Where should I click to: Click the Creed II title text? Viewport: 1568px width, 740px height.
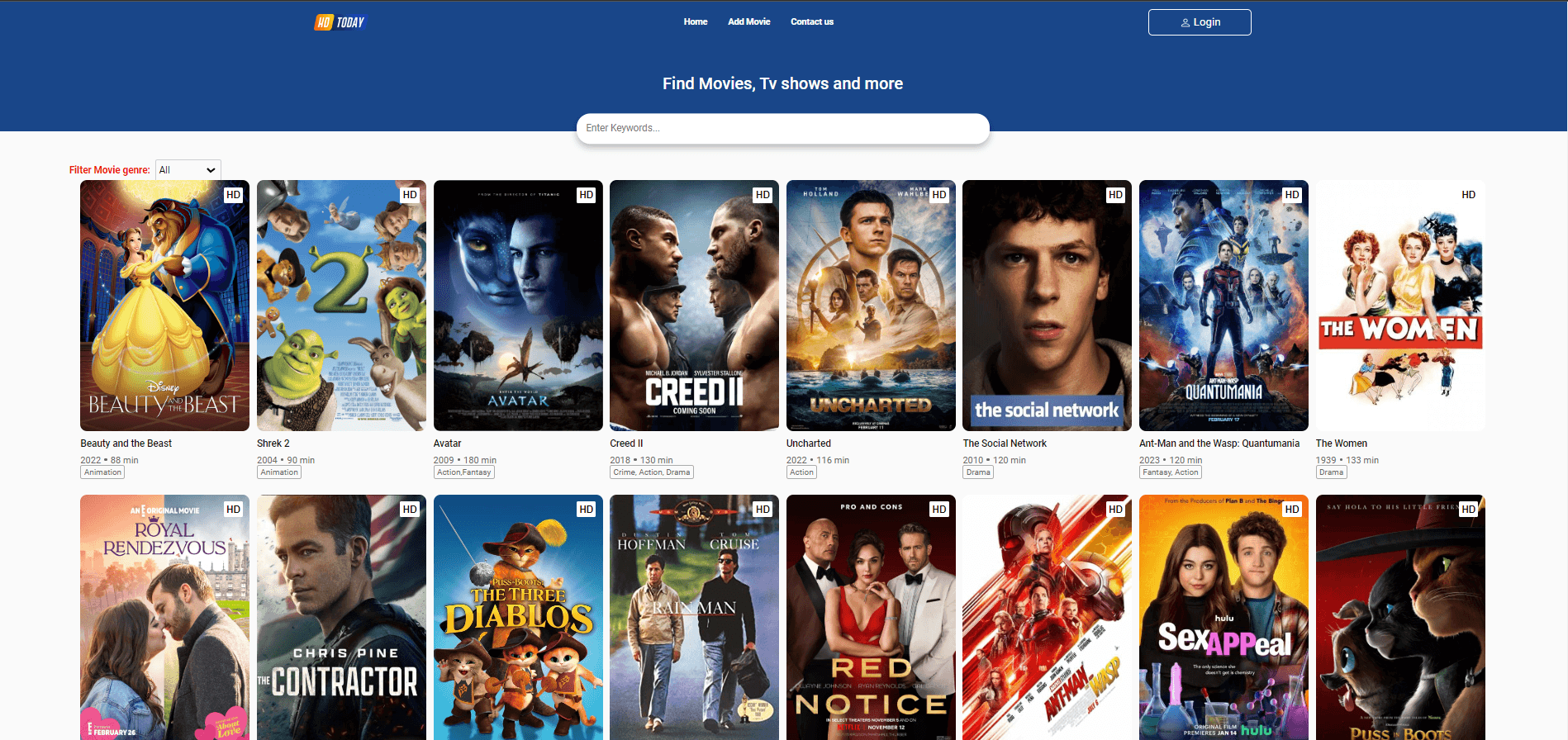[x=626, y=444]
